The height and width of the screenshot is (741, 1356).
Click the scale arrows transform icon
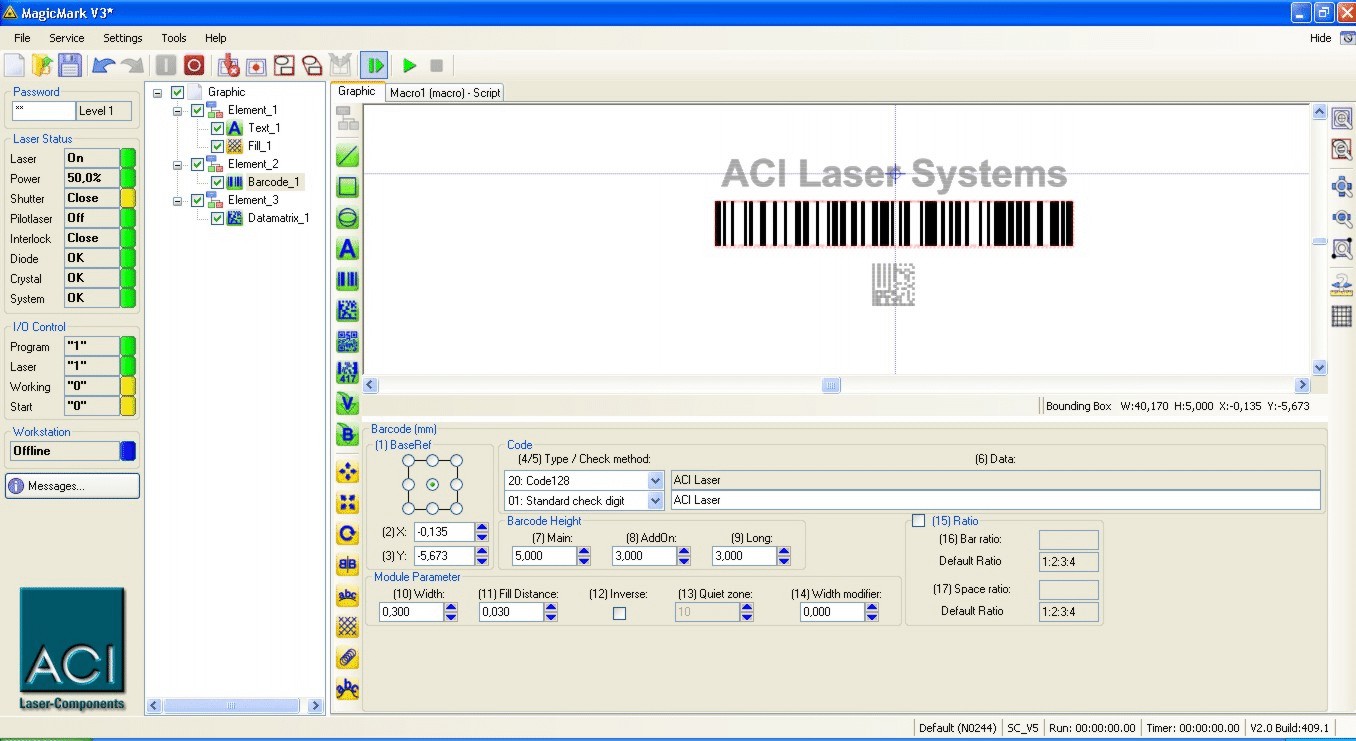(347, 503)
